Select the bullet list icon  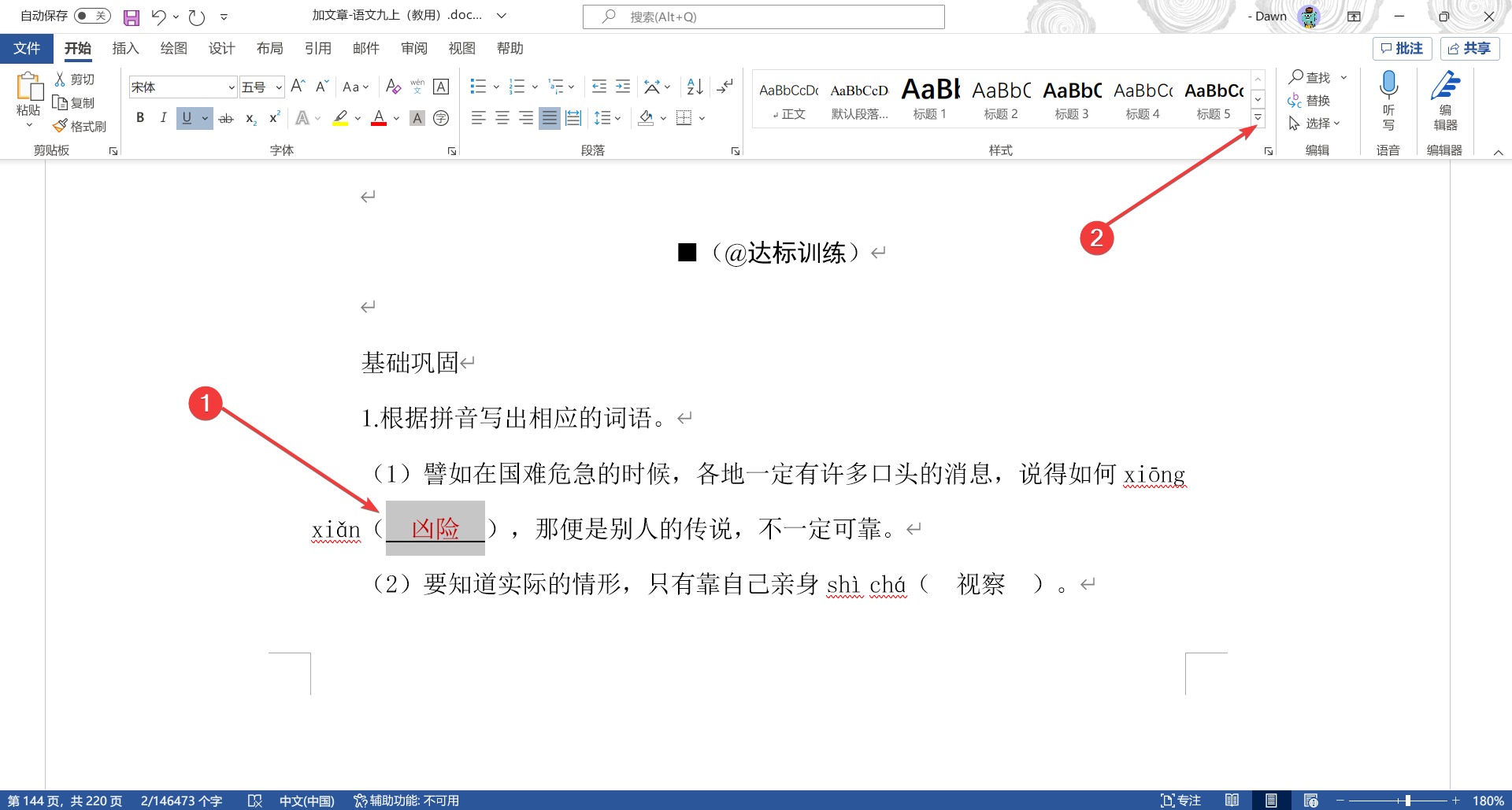(478, 87)
